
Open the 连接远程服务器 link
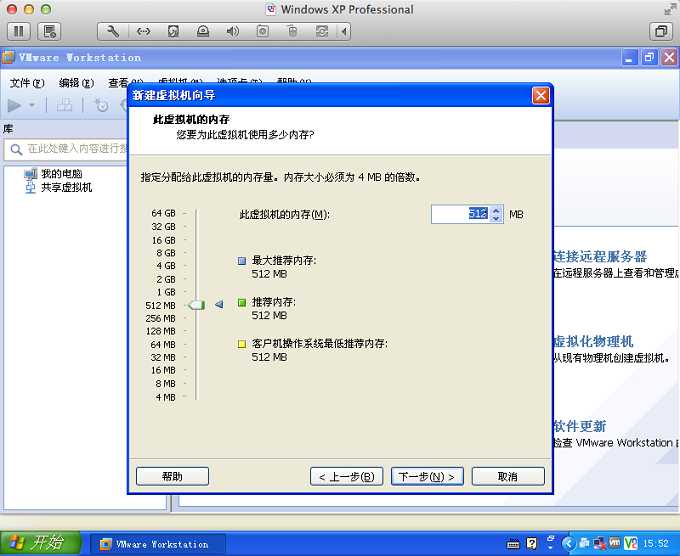click(x=600, y=256)
